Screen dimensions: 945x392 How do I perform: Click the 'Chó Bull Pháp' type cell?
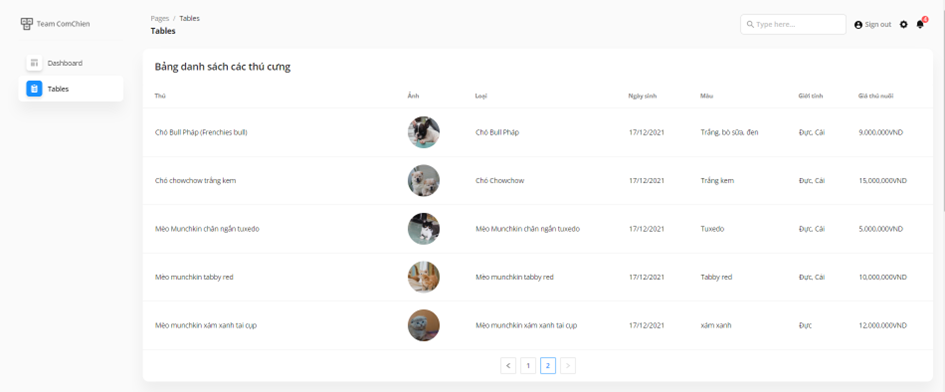(497, 132)
